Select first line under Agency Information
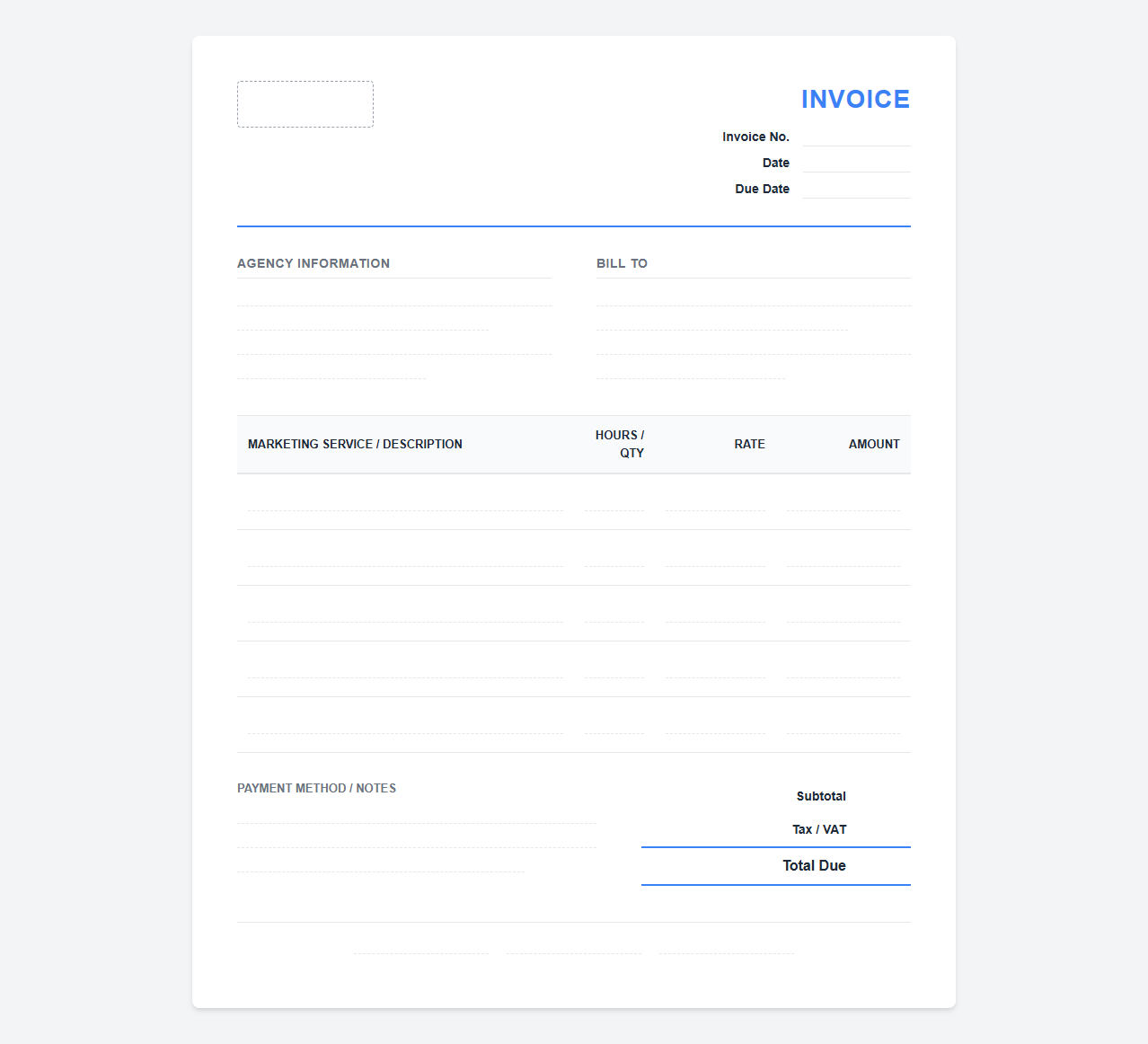 coord(394,296)
